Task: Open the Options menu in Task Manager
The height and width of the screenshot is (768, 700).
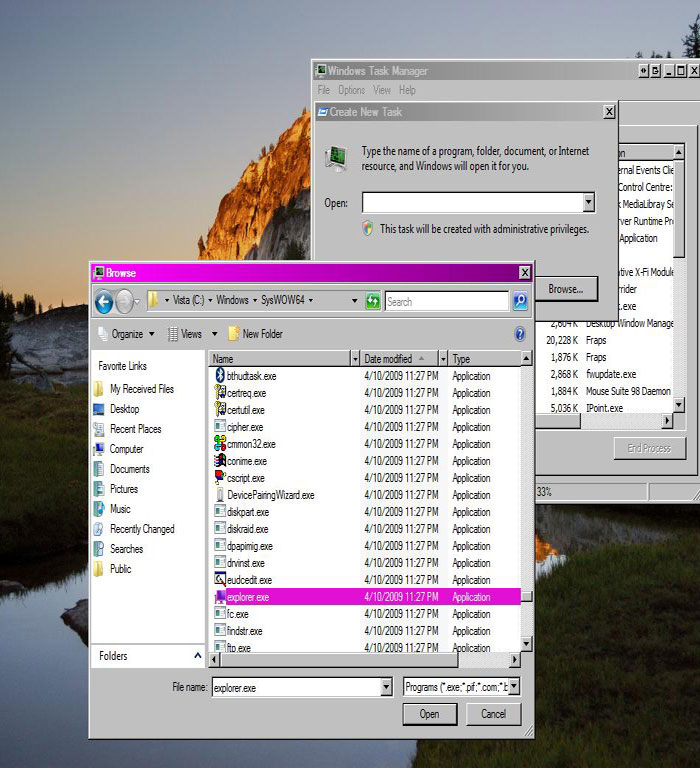Action: point(351,90)
